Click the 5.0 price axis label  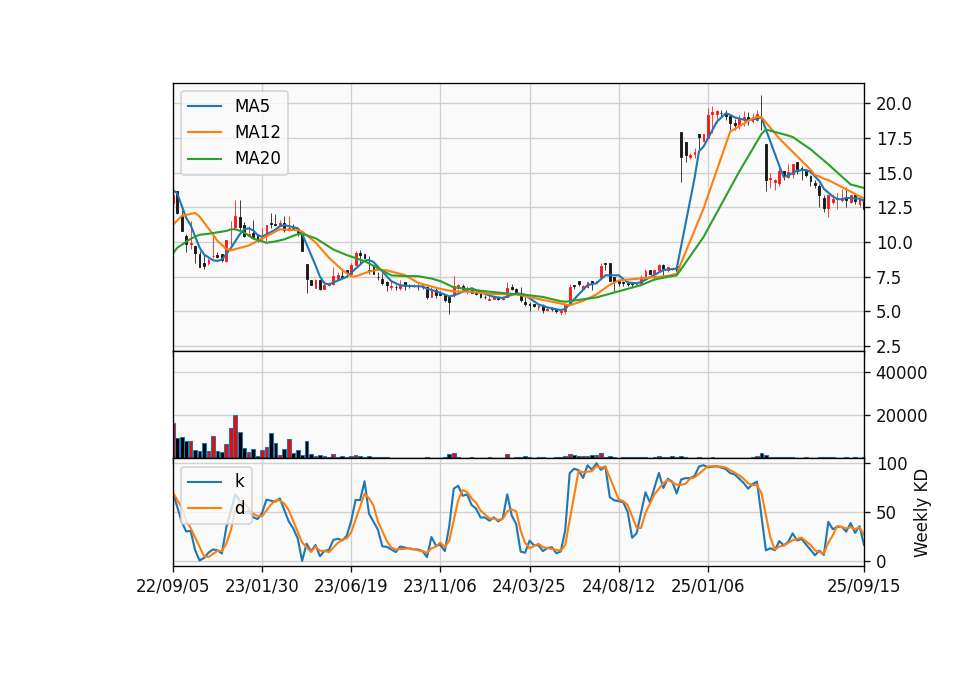889,312
